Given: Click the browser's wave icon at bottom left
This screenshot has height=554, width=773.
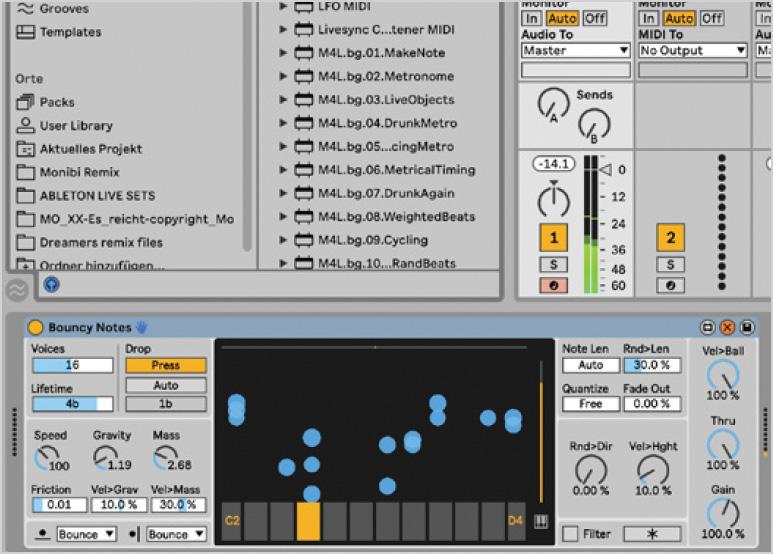Looking at the screenshot, I should (17, 290).
